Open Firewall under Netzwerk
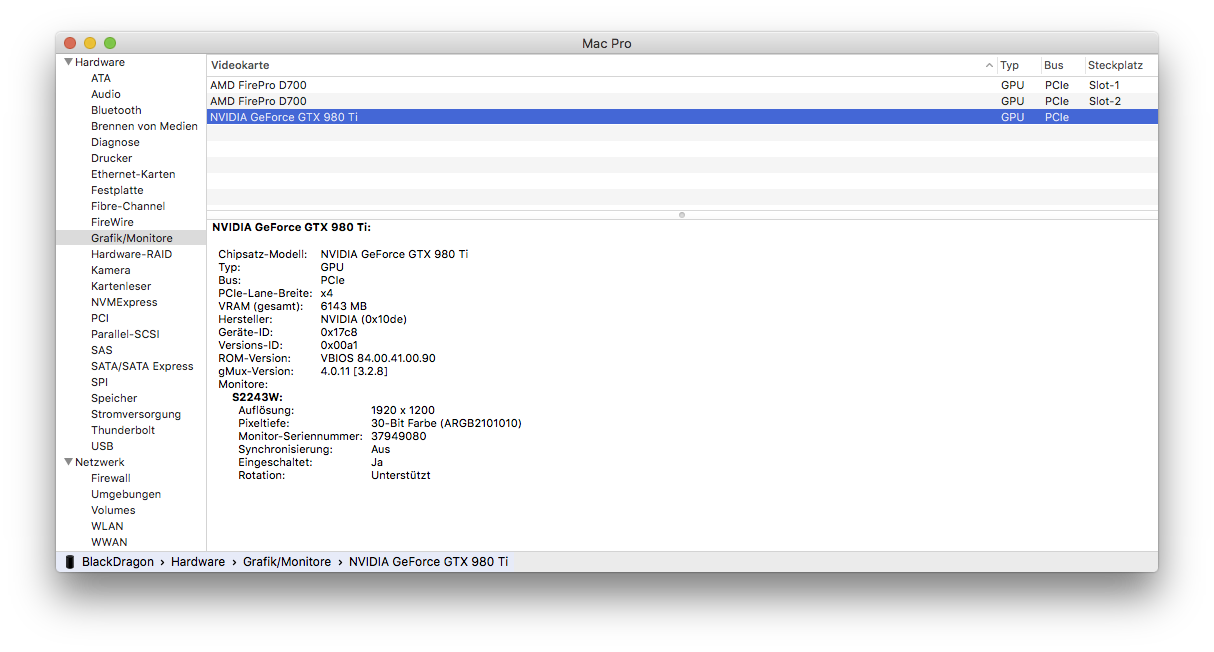The width and height of the screenshot is (1214, 652). 111,478
